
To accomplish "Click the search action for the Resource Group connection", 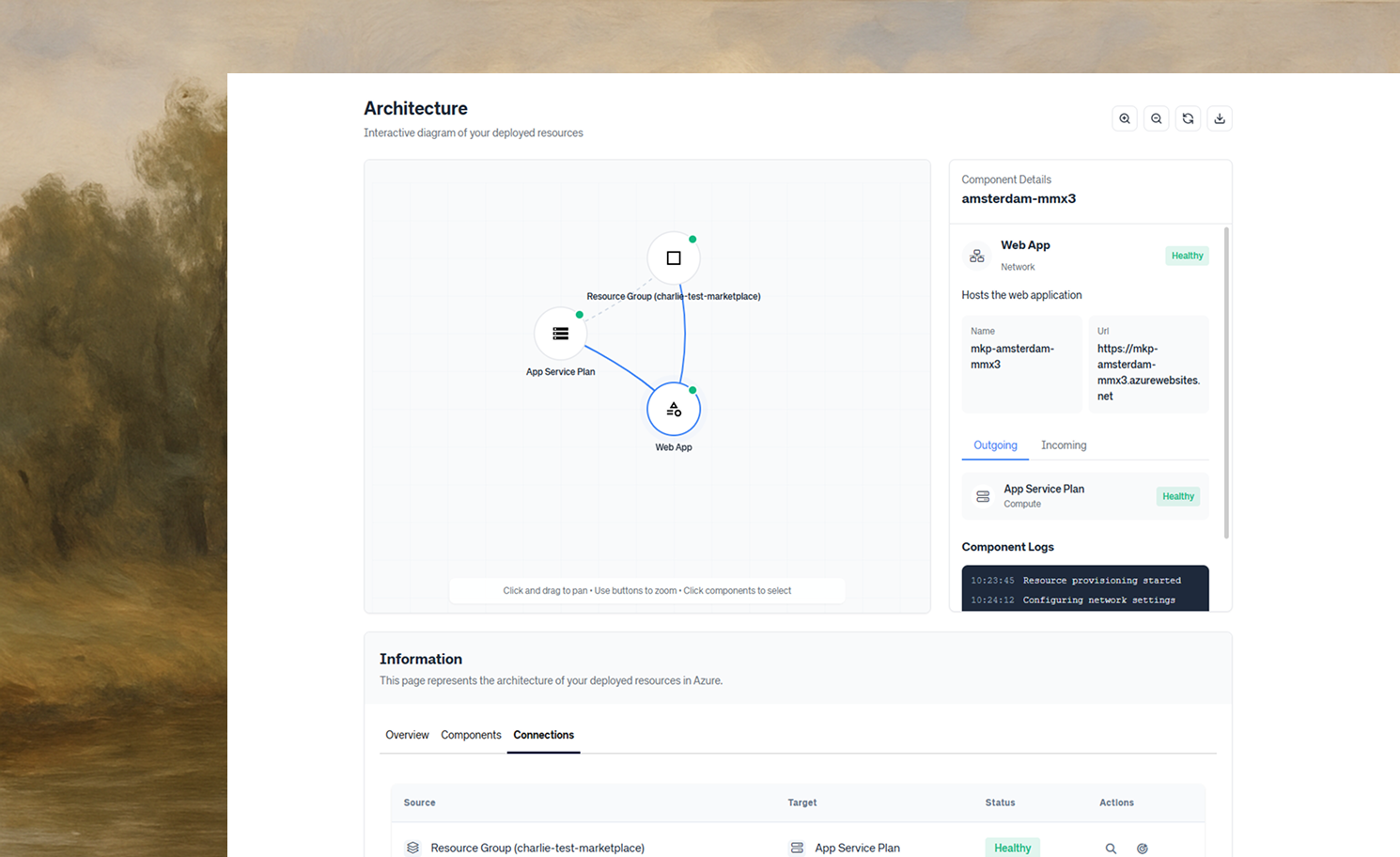I will 1111,848.
